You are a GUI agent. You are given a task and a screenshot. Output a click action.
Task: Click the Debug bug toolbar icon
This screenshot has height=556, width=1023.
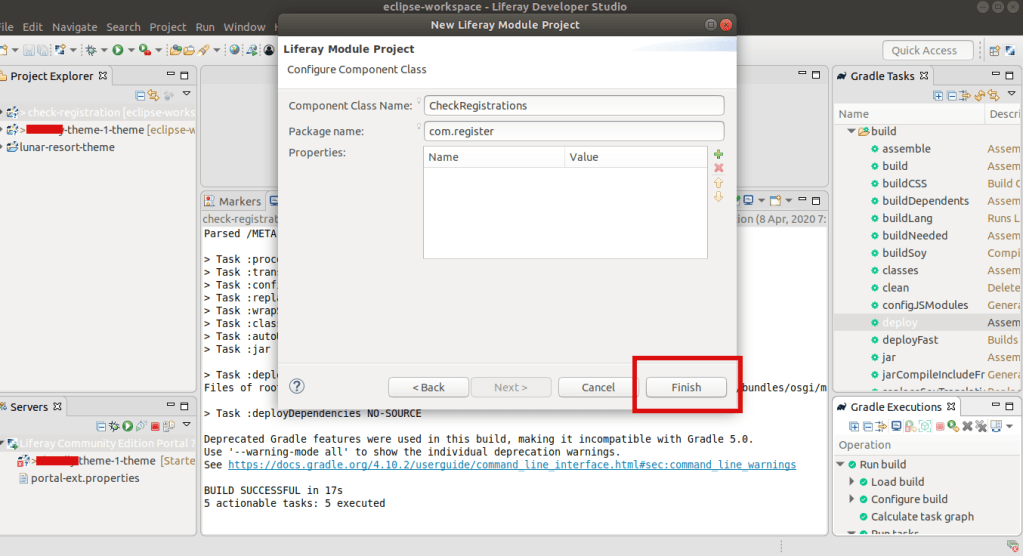[x=91, y=50]
